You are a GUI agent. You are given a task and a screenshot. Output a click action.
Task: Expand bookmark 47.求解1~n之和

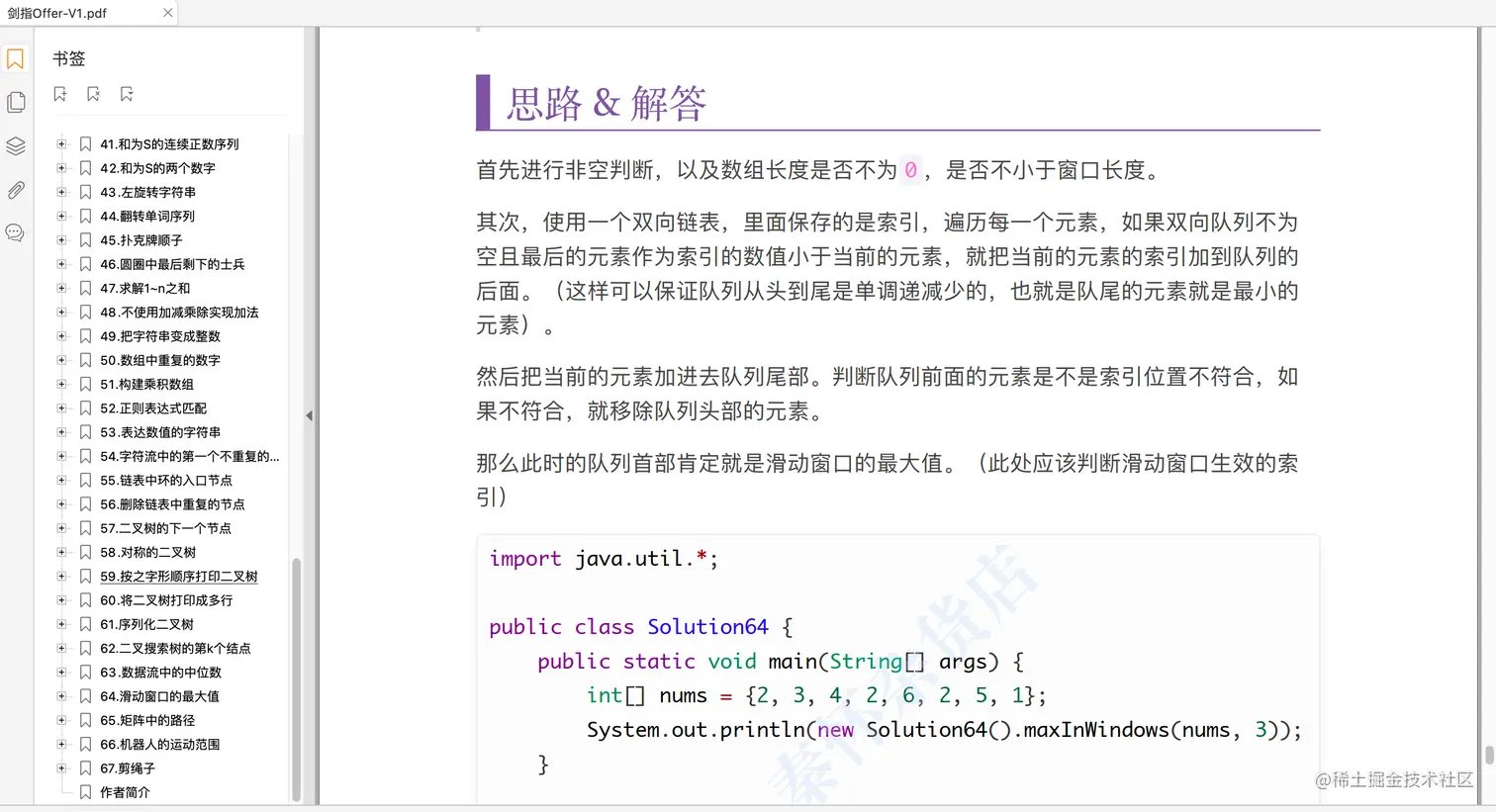tap(61, 288)
